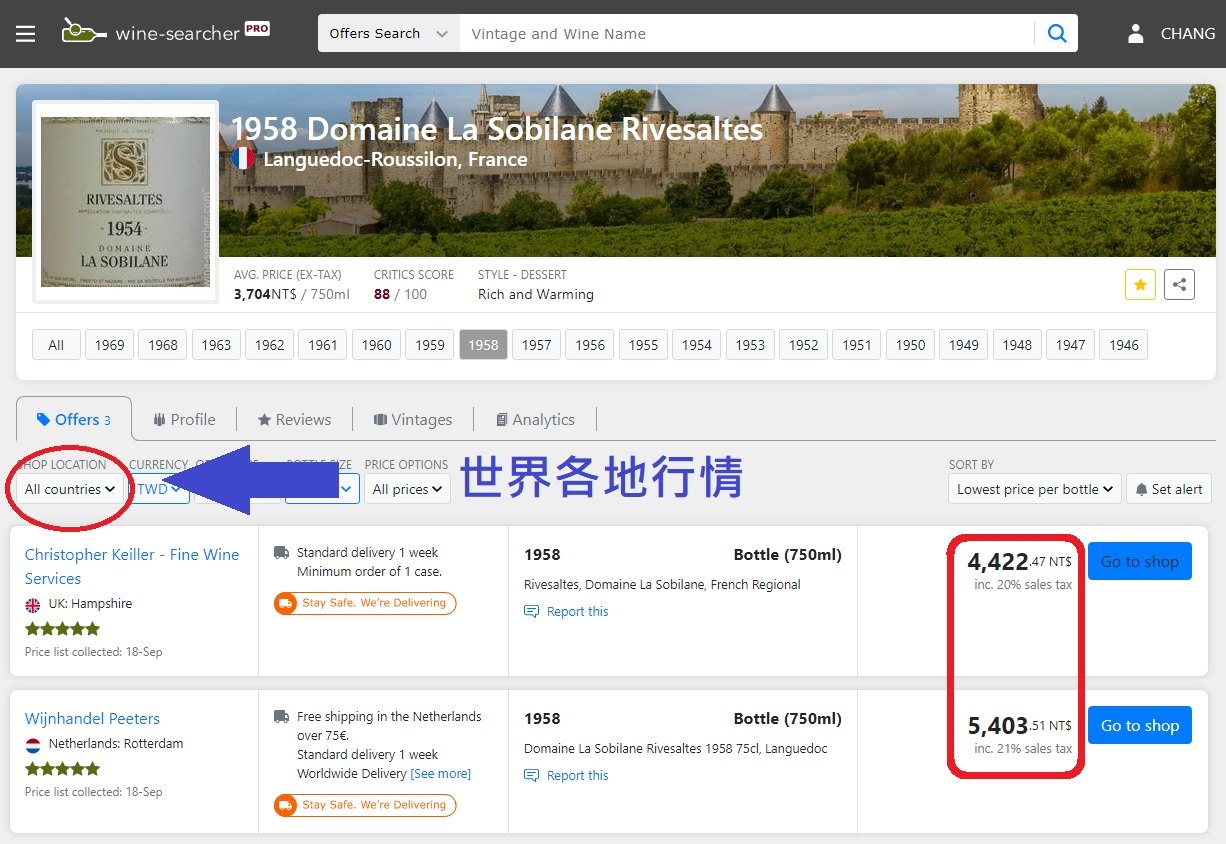Toggle the yellow star favorite button
Viewport: 1226px width, 844px height.
(x=1140, y=284)
